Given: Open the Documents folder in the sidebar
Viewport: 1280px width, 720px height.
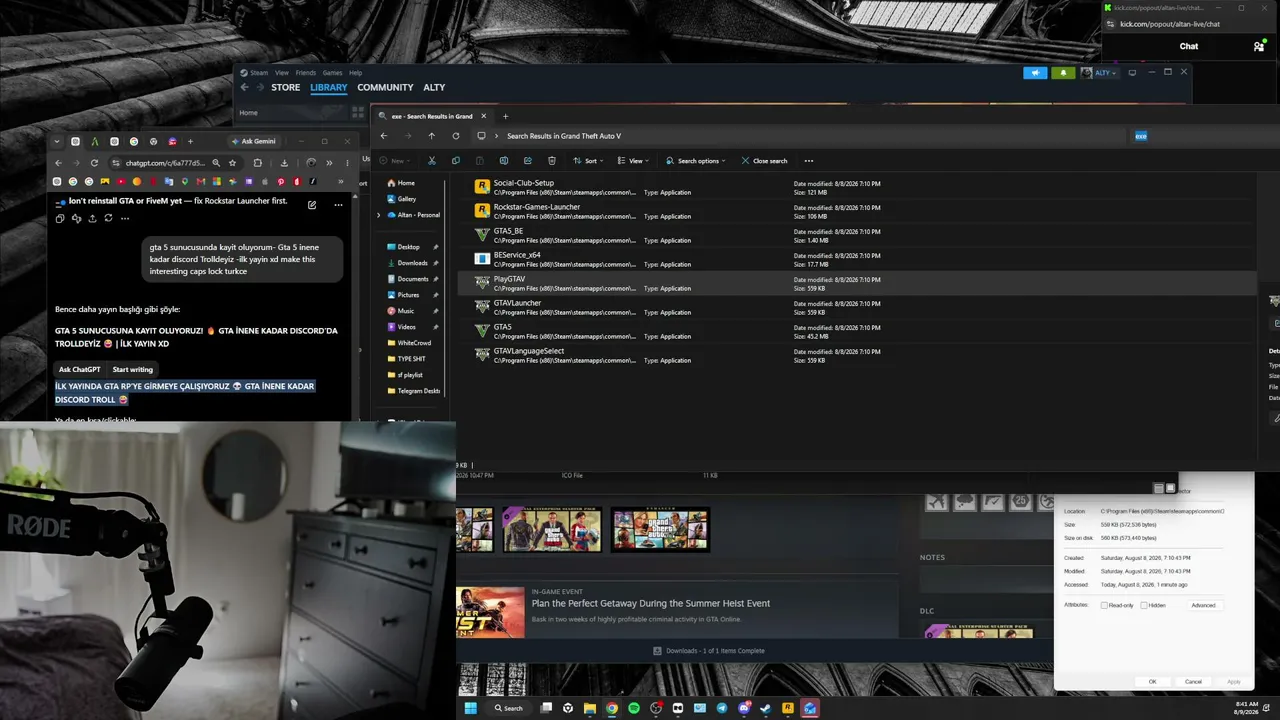Looking at the screenshot, I should pos(413,279).
